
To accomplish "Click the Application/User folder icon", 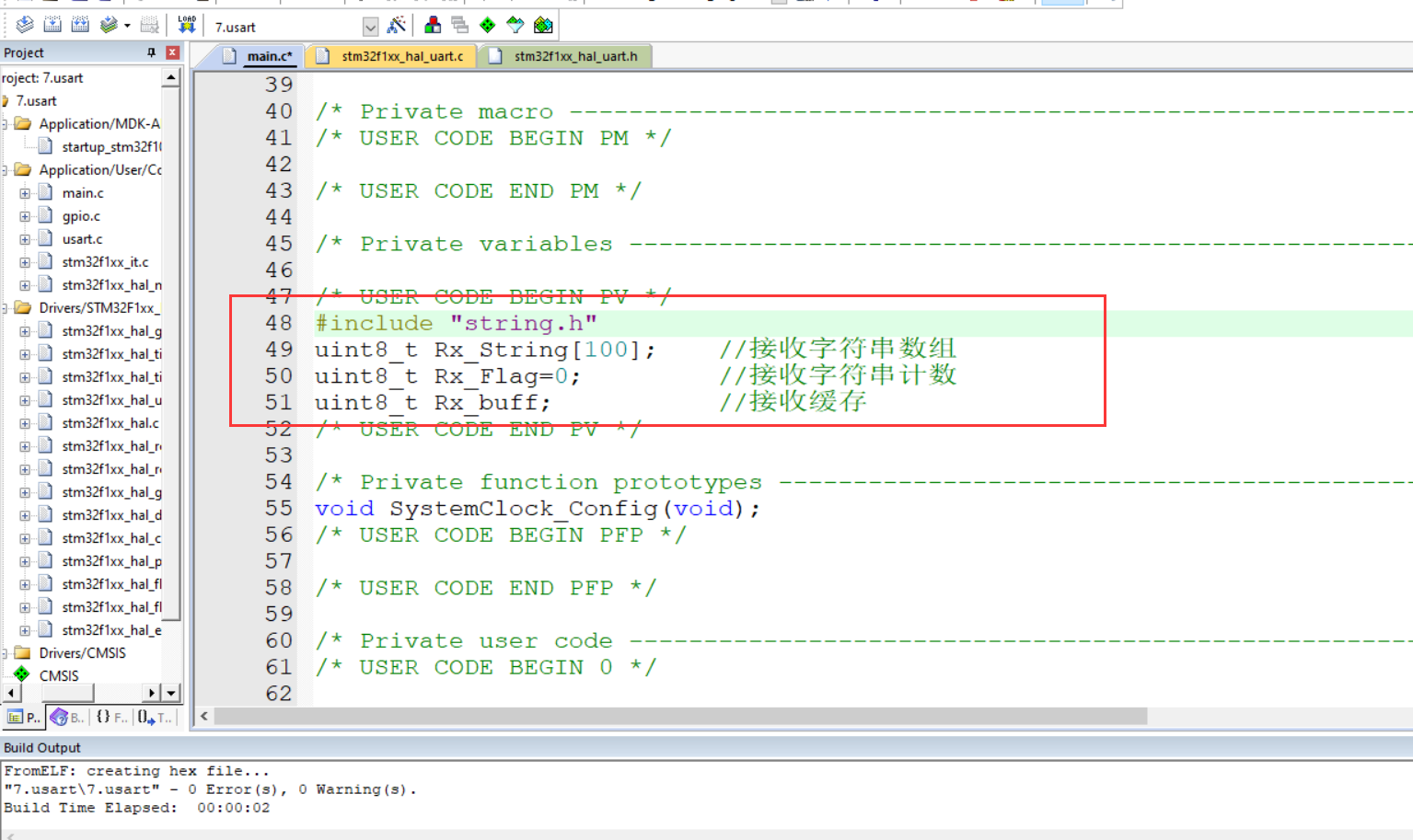I will click(x=23, y=169).
